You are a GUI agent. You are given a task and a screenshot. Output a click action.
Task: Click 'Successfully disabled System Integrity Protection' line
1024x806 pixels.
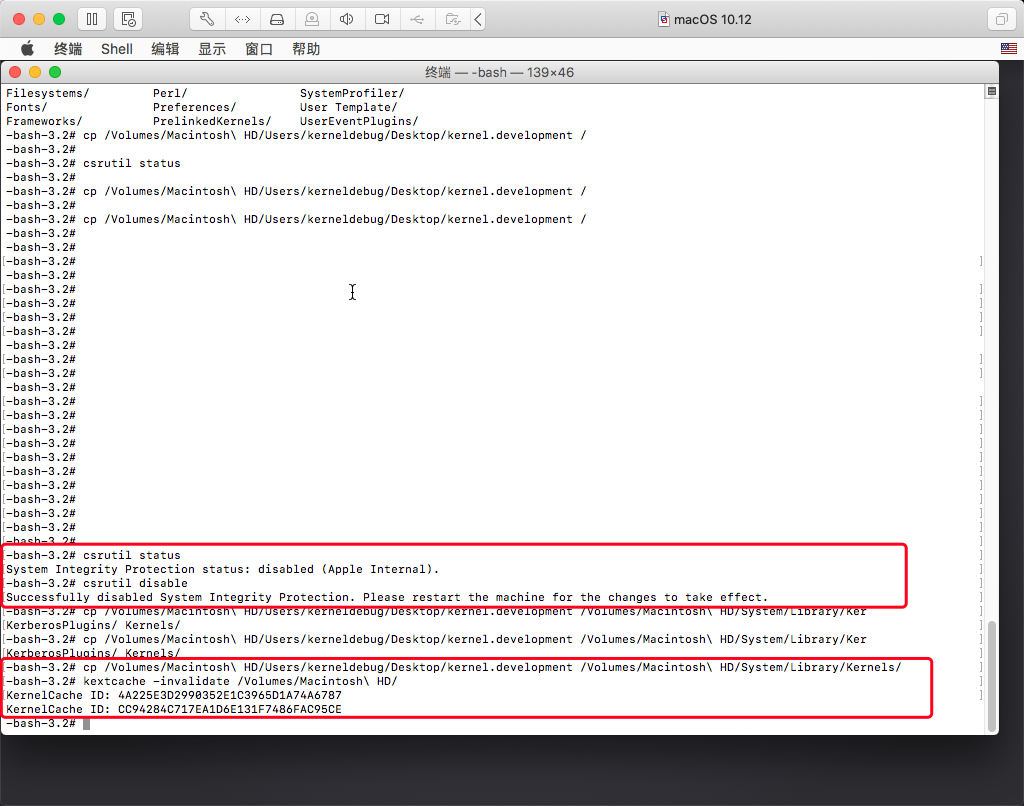pos(387,597)
